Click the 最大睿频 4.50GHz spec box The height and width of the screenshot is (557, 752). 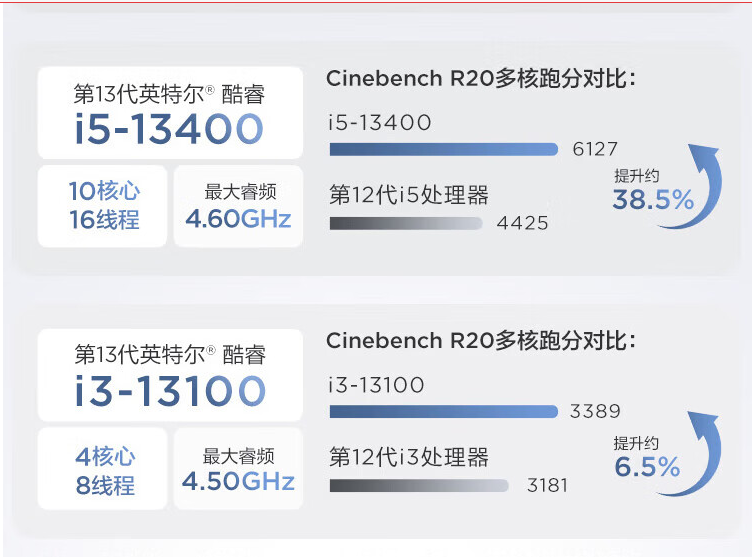(x=239, y=471)
